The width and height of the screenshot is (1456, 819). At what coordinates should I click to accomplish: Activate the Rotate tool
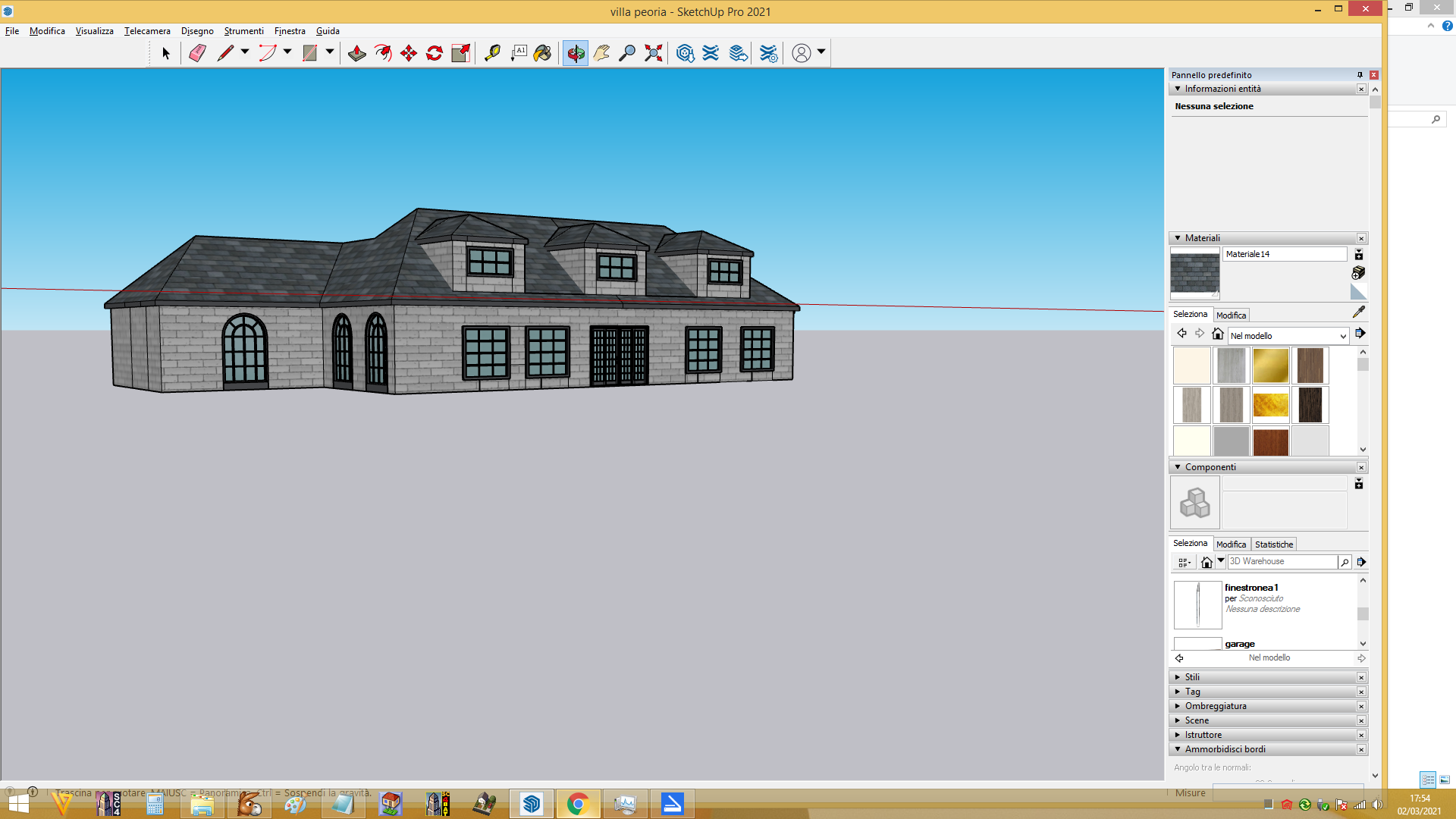click(435, 53)
